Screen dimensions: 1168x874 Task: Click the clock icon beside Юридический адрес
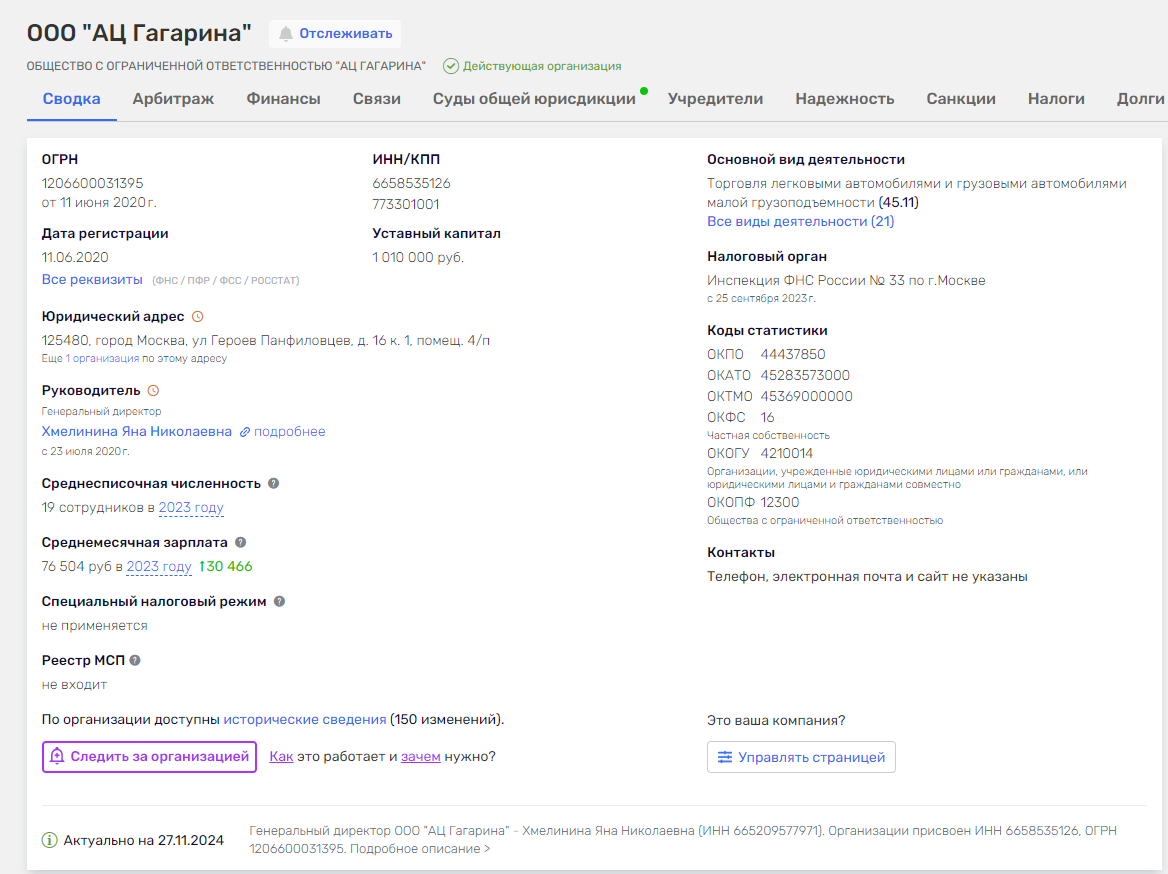tap(197, 317)
